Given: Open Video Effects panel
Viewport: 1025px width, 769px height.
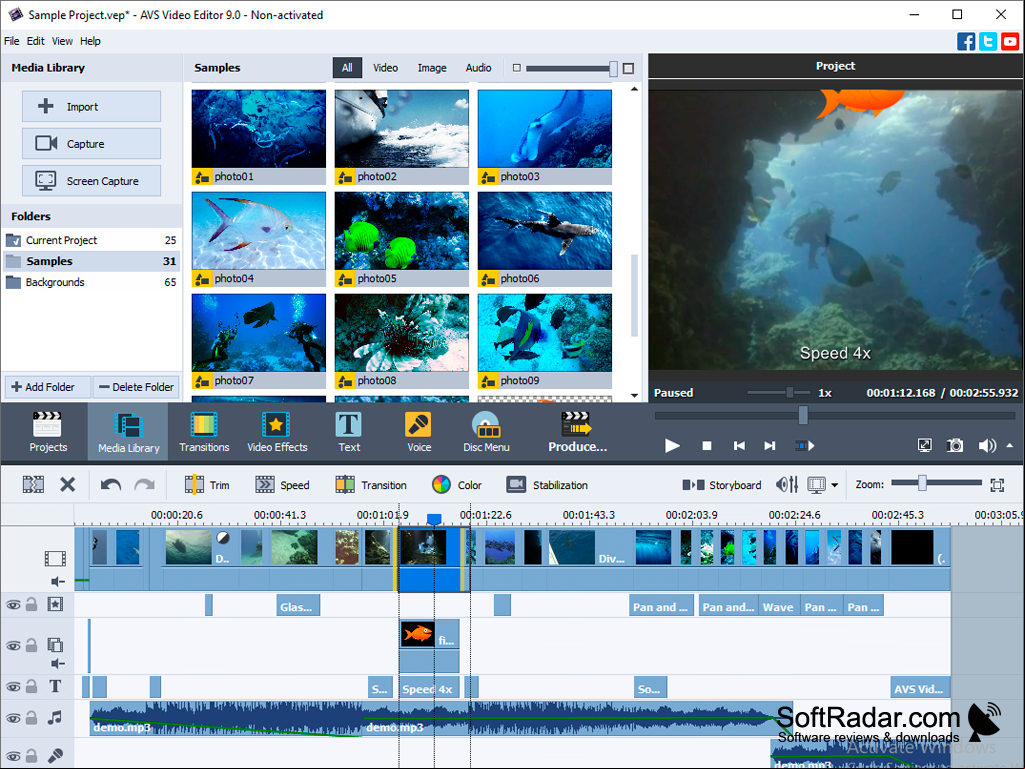Looking at the screenshot, I should [277, 432].
